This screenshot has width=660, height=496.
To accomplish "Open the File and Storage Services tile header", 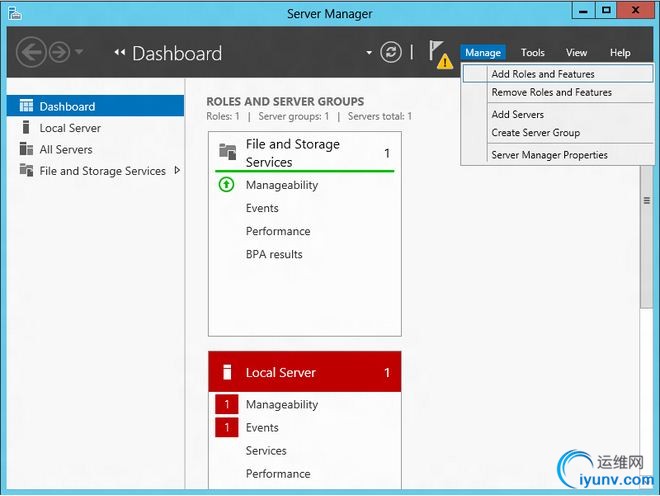I will (305, 153).
